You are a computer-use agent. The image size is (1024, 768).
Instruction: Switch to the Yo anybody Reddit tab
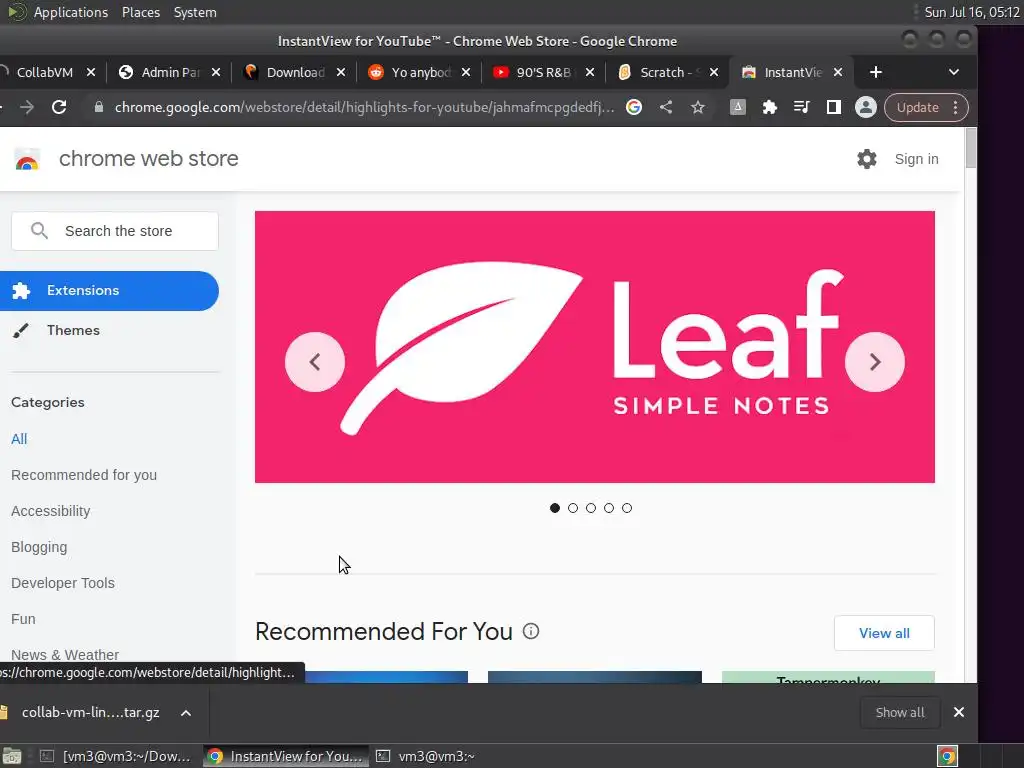click(x=419, y=72)
